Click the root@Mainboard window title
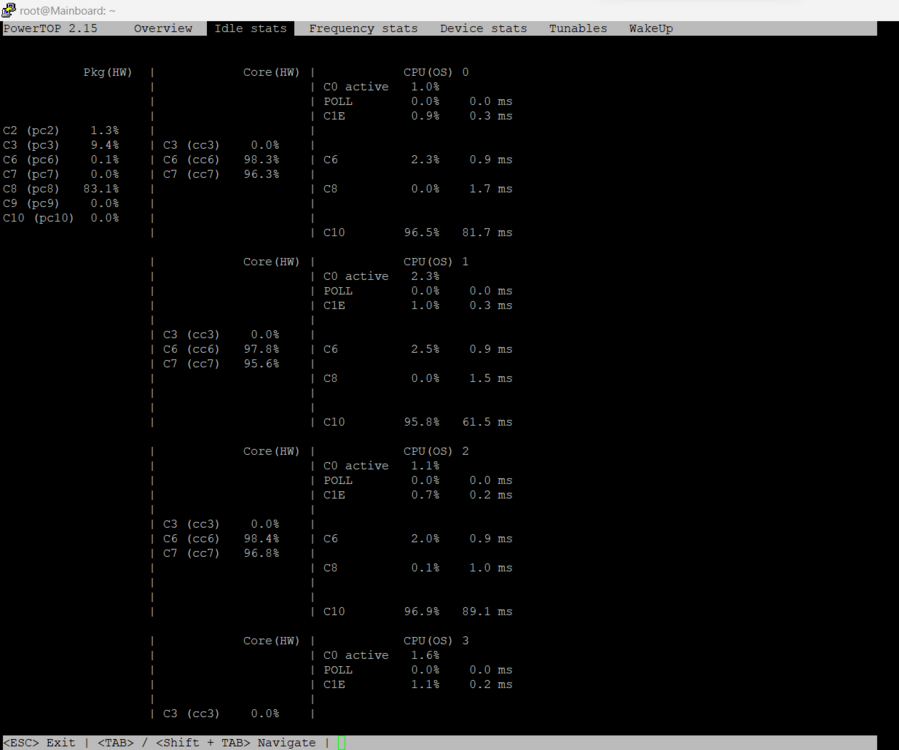Image resolution: width=899 pixels, height=750 pixels. (x=68, y=10)
